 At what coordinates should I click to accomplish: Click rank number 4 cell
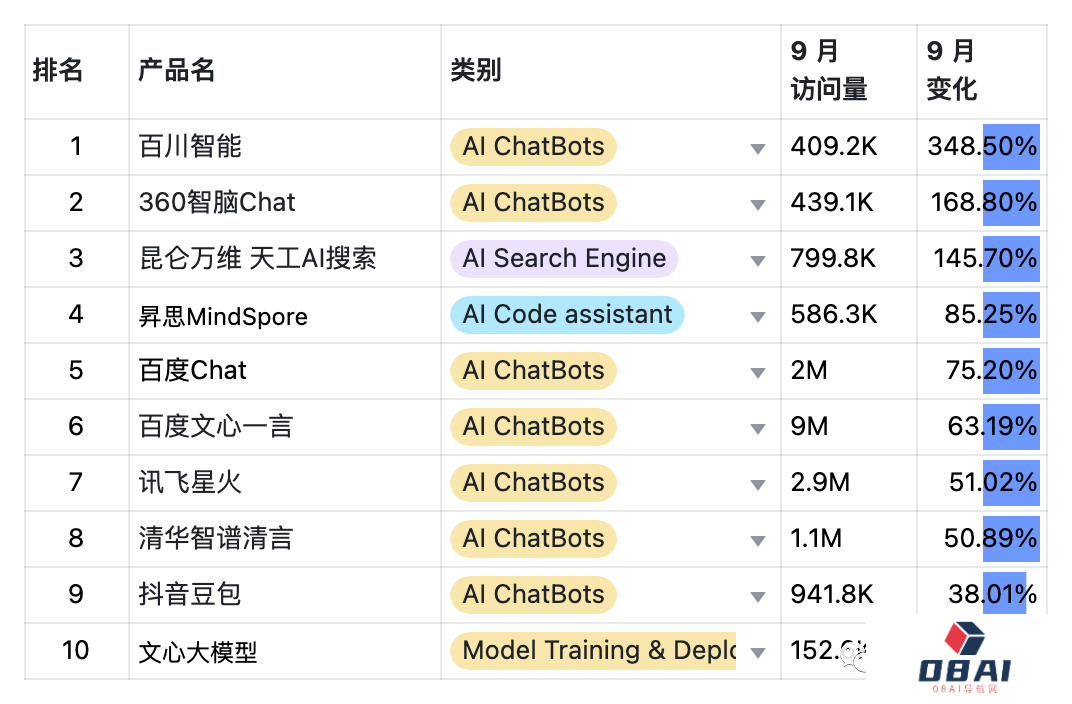pyautogui.click(x=75, y=314)
